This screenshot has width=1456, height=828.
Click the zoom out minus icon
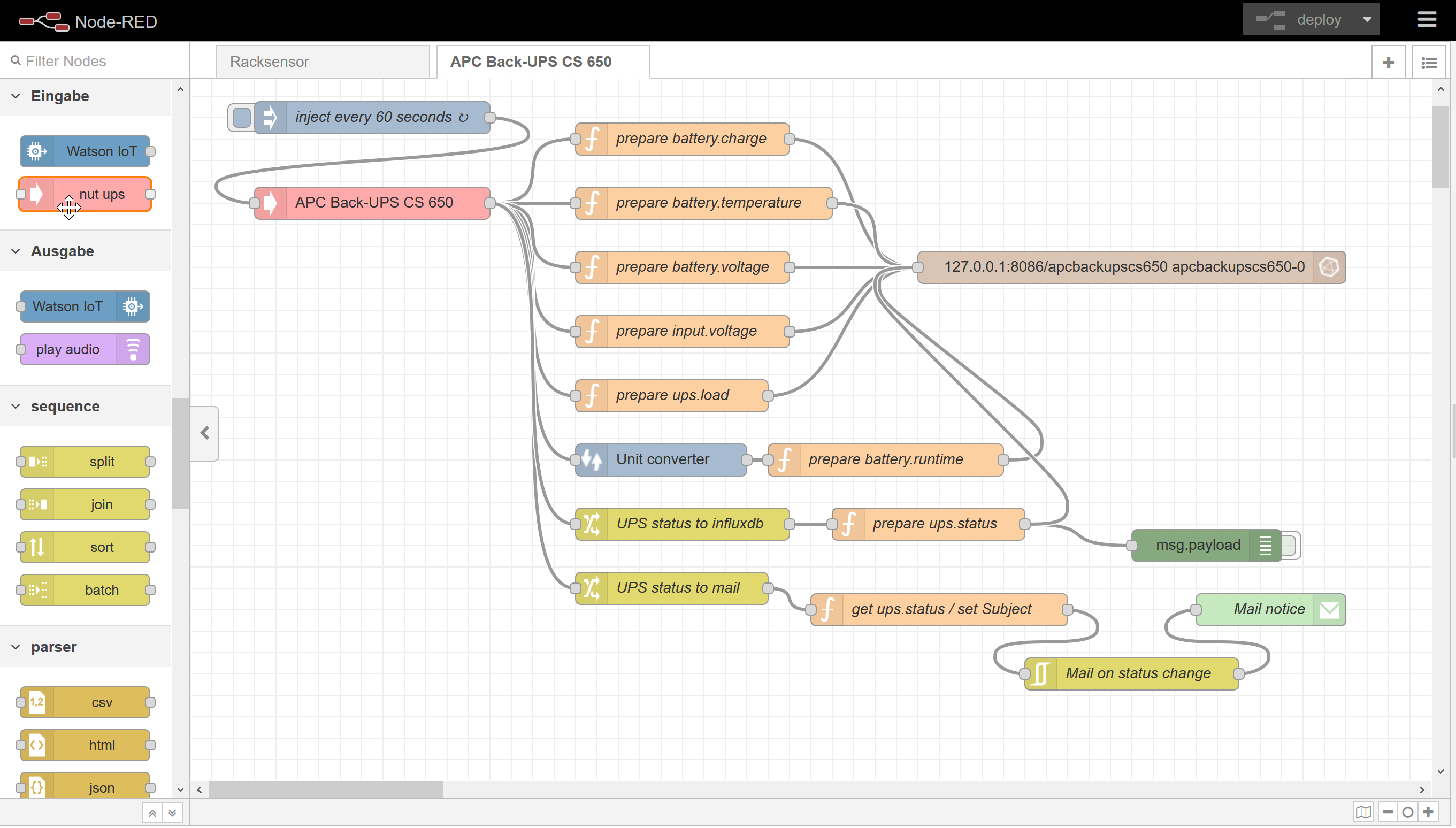(1387, 811)
